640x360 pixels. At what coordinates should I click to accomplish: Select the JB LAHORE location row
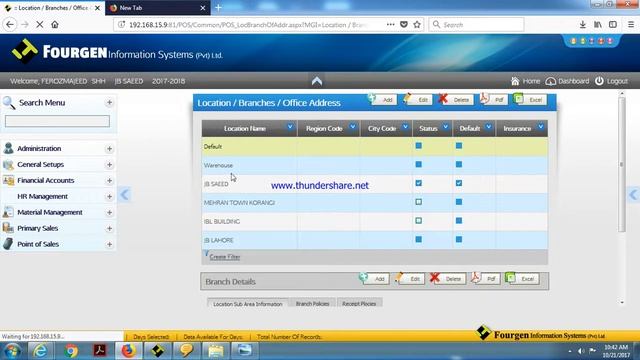pos(375,240)
